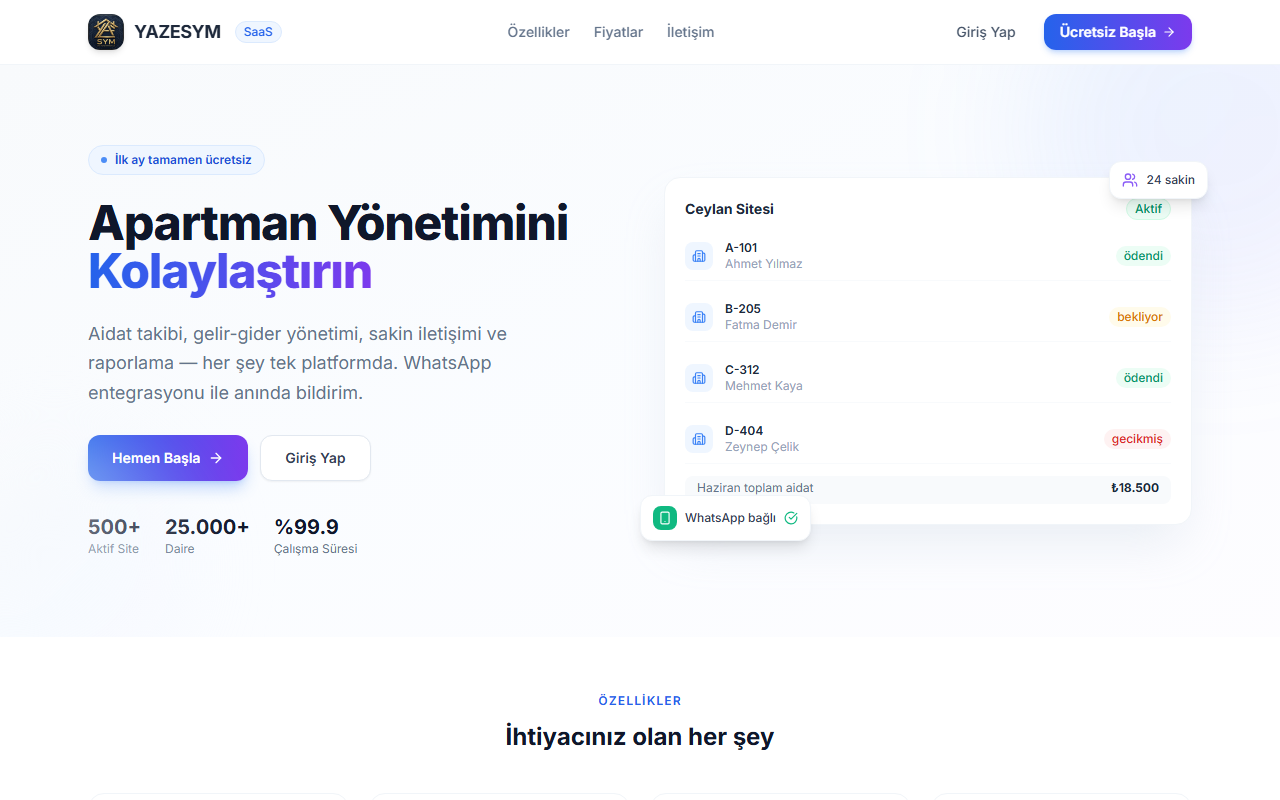Click the arrow icon in Hemen Başla
The image size is (1280, 800).
pos(216,458)
